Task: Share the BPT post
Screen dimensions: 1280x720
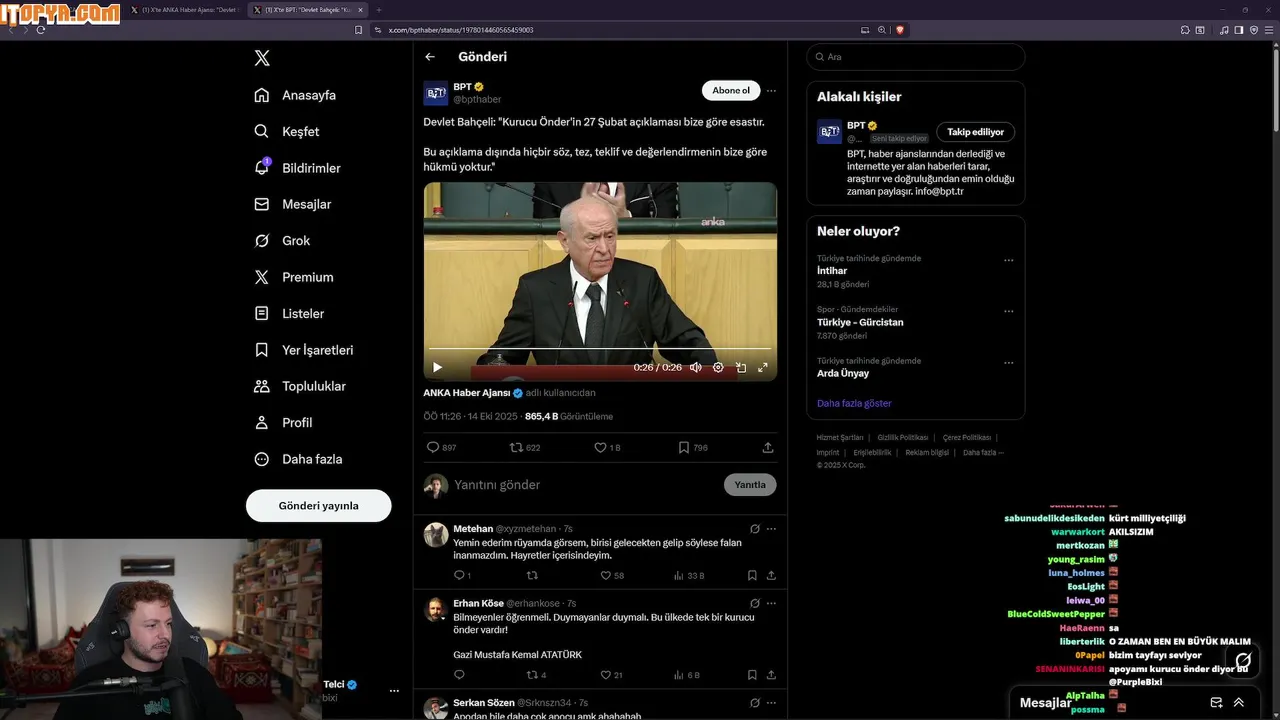Action: pos(768,447)
